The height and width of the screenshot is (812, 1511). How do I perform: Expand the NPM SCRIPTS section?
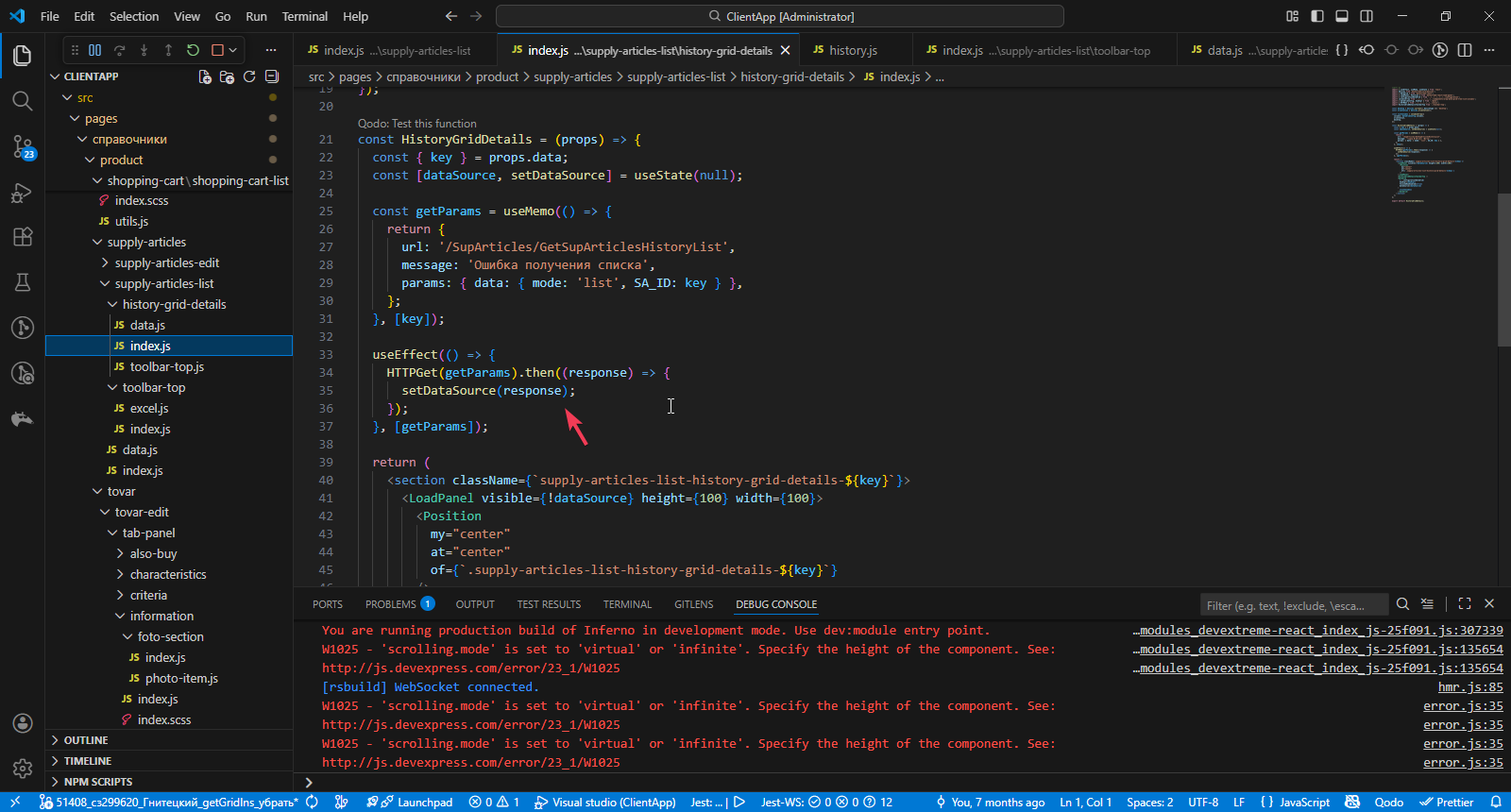coord(97,782)
